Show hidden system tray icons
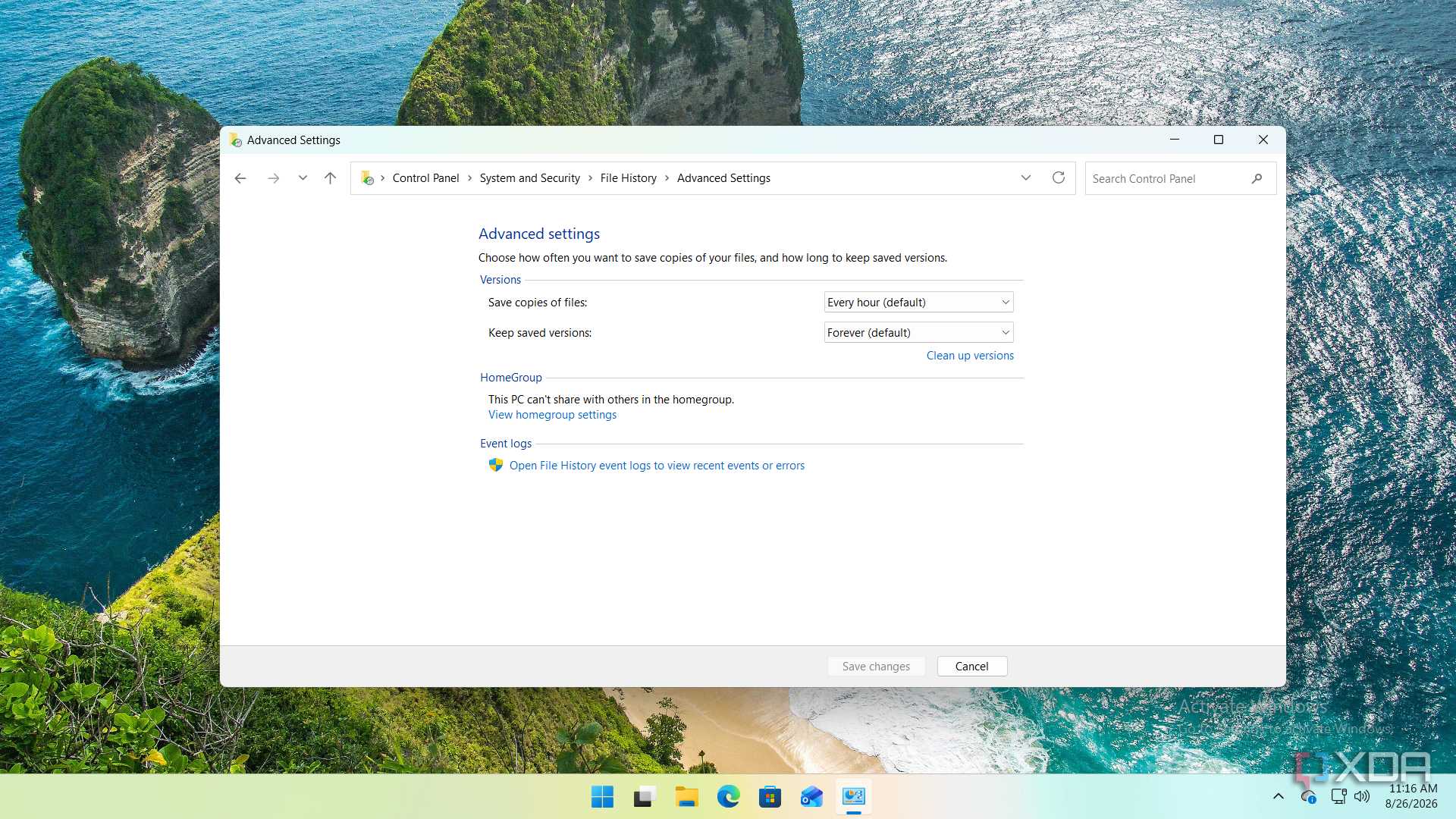1456x819 pixels. 1279,796
